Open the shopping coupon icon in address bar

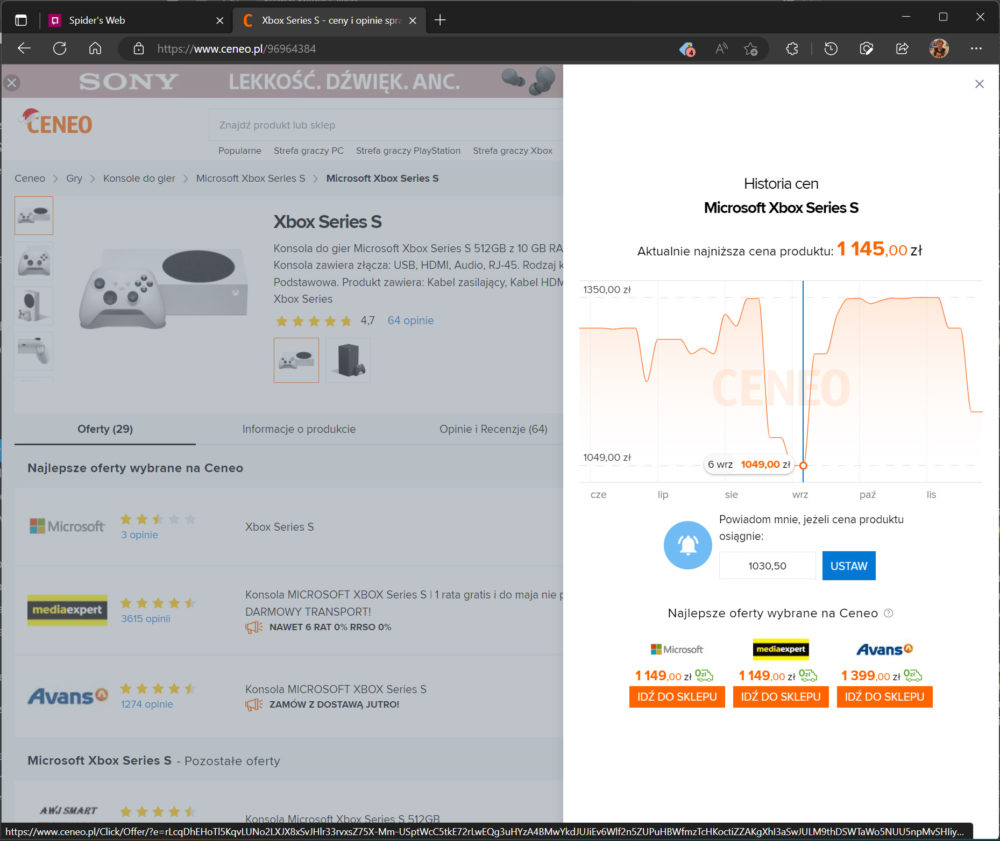687,49
